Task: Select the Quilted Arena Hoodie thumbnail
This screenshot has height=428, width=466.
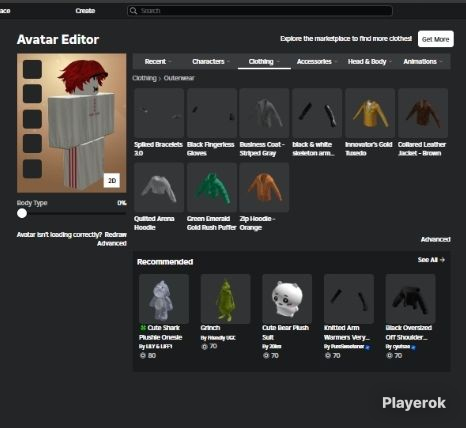Action: [159, 187]
